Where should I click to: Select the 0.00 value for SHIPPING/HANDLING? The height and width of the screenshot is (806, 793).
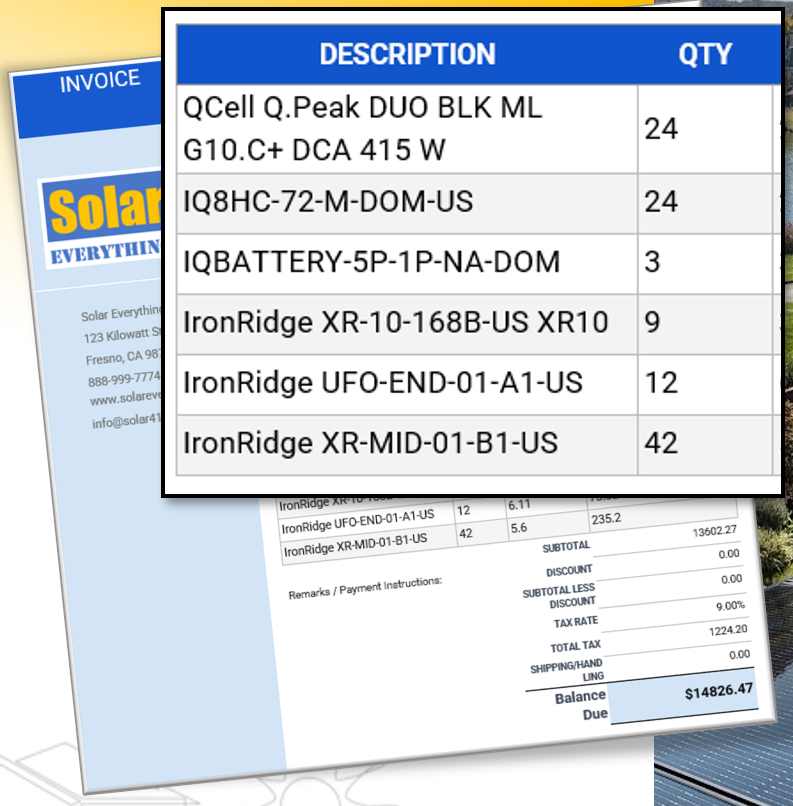point(740,654)
